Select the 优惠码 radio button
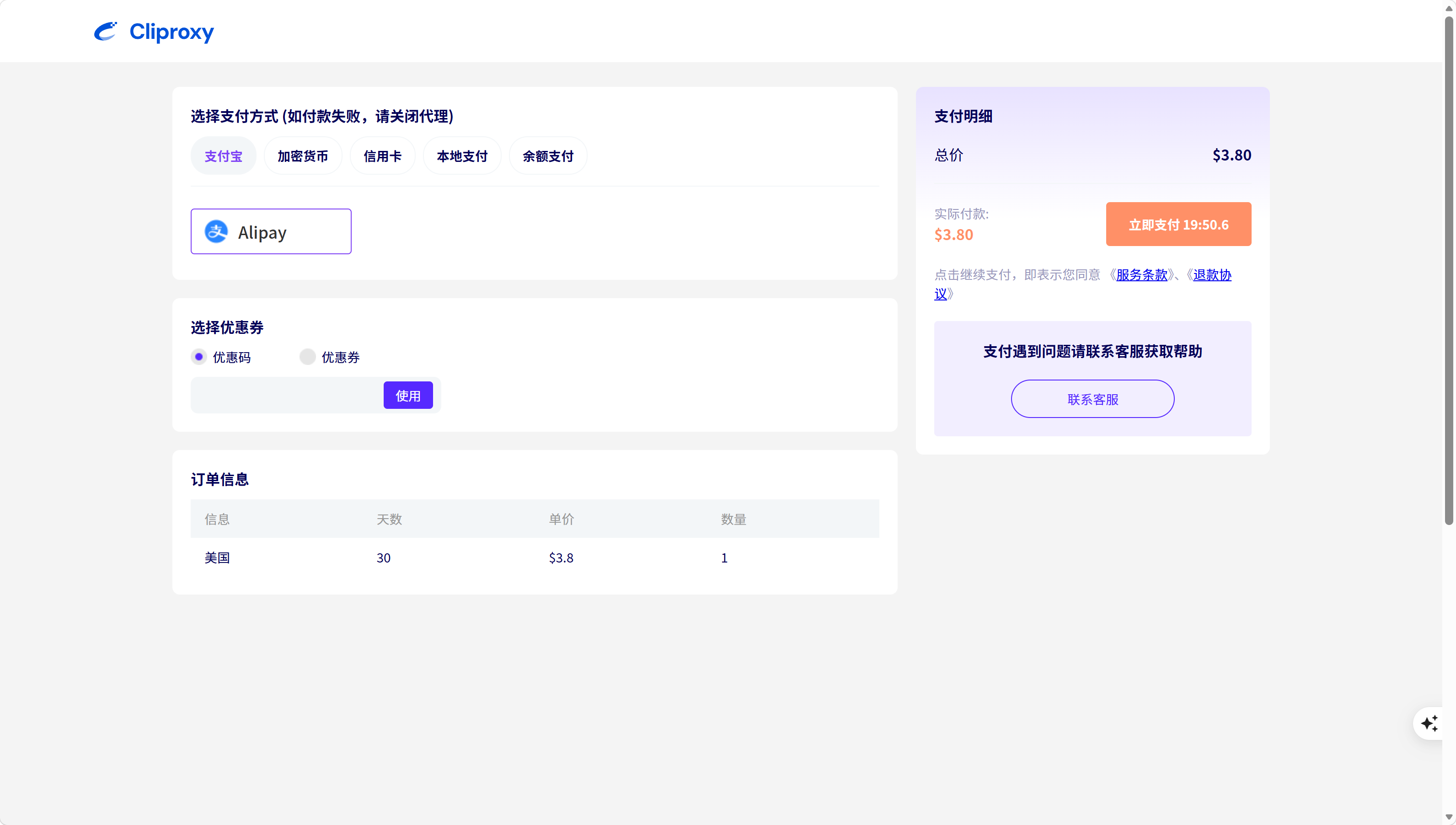The width and height of the screenshot is (1456, 825). [199, 357]
